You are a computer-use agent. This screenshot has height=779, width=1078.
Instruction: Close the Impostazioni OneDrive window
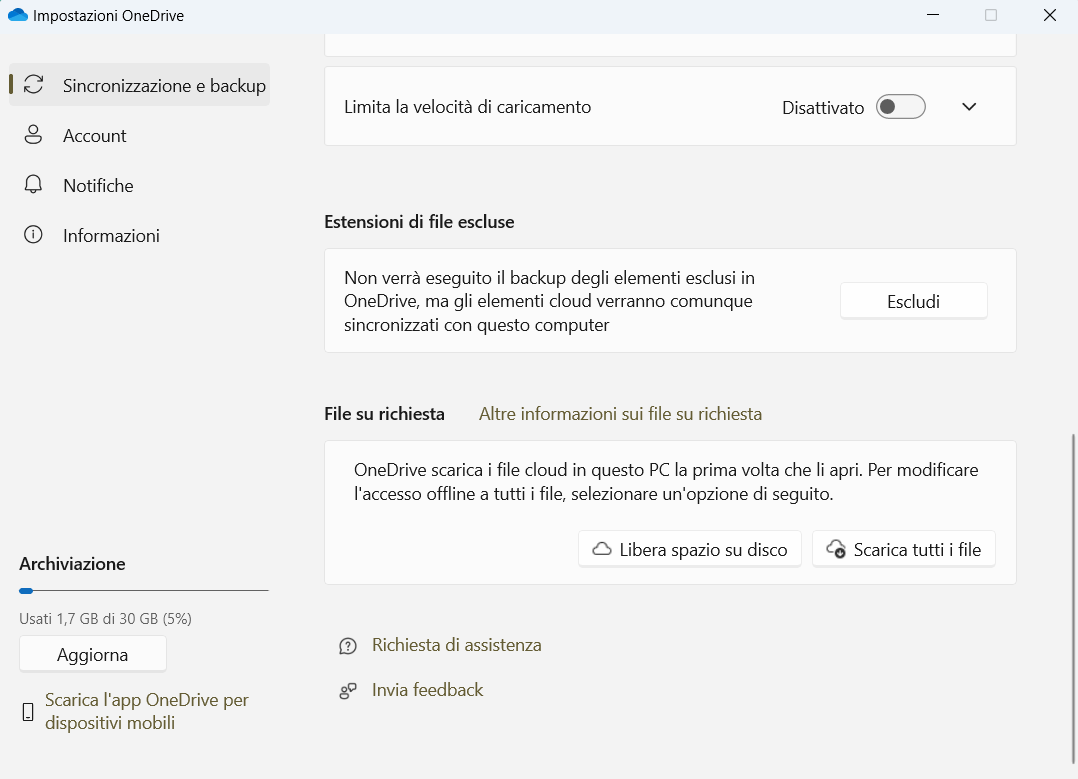click(1050, 15)
